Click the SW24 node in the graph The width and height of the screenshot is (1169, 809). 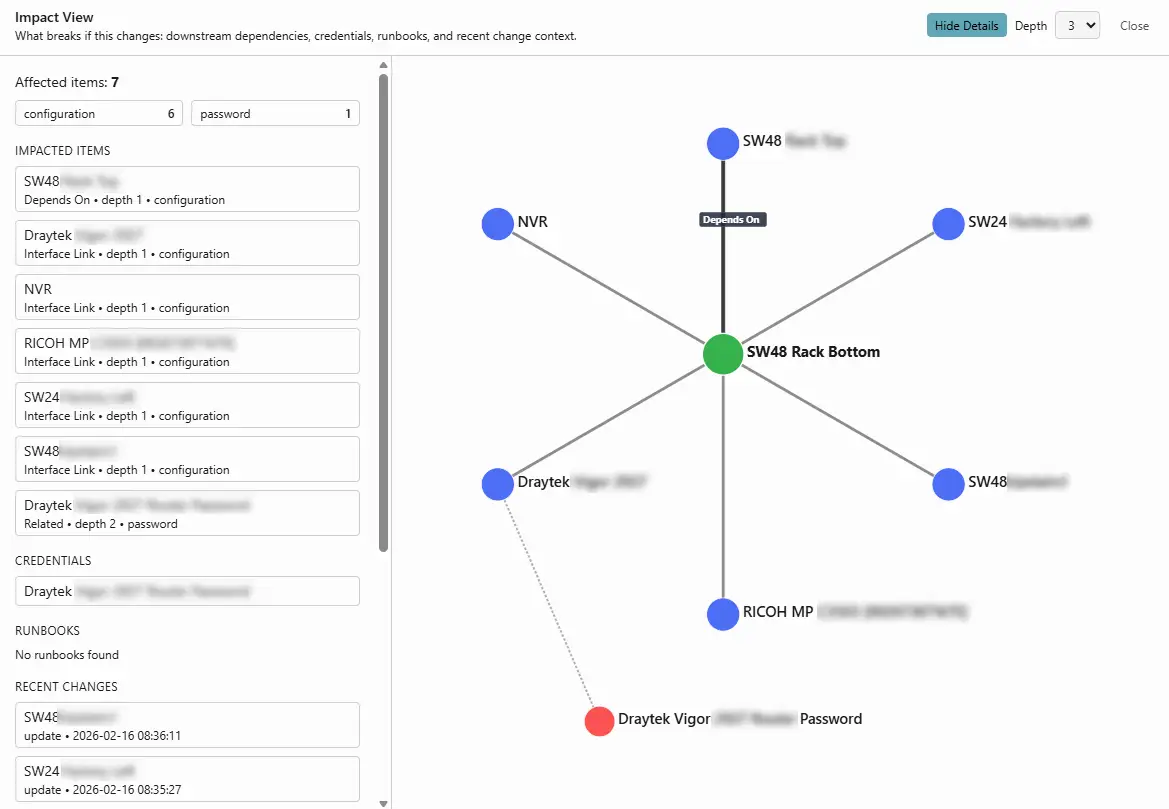948,224
